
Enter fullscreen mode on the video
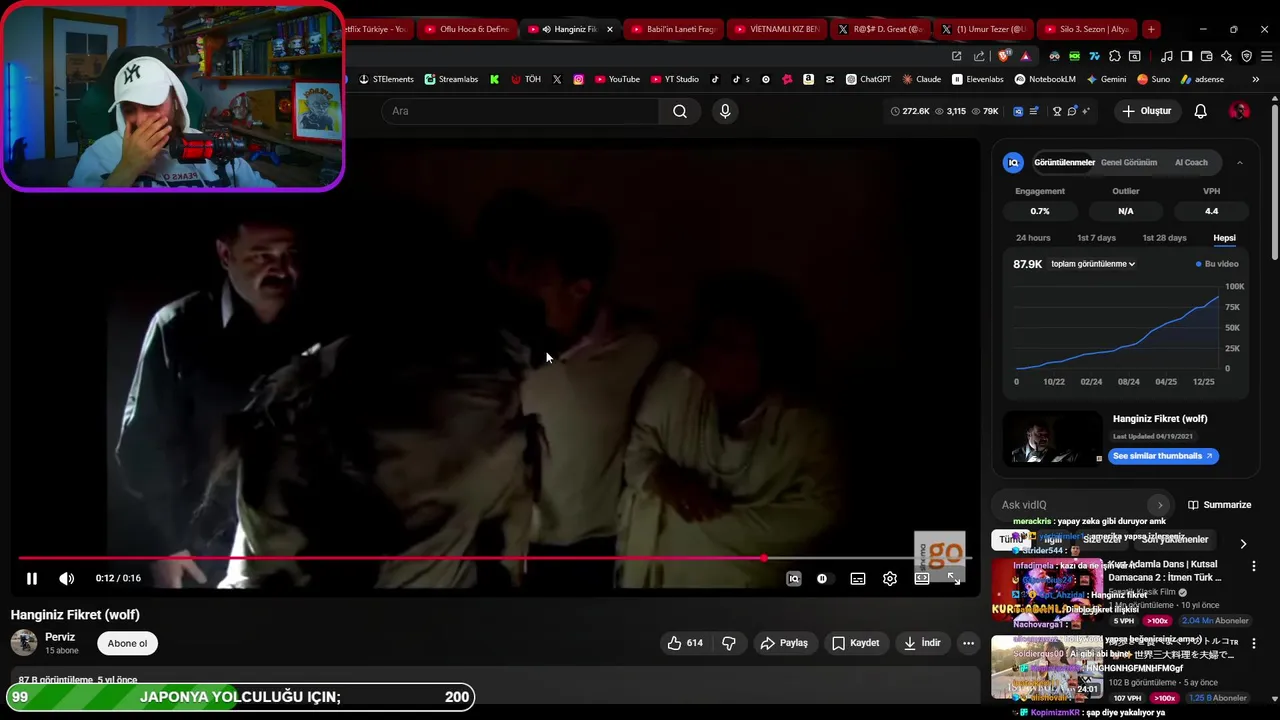pyautogui.click(x=954, y=578)
